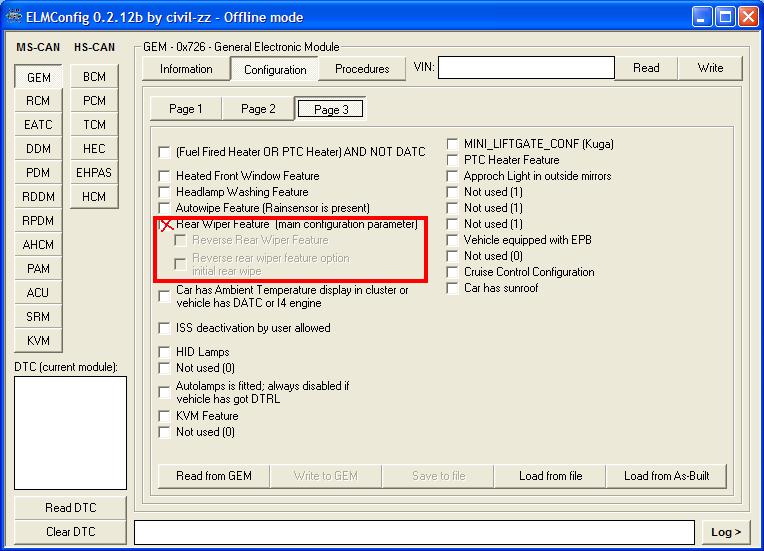The width and height of the screenshot is (764, 551).
Task: Switch to Page 1 tab
Action: coord(185,109)
